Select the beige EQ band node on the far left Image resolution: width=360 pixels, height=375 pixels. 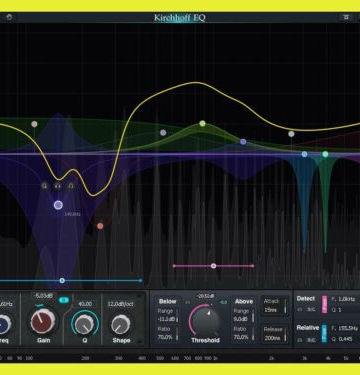point(34,124)
